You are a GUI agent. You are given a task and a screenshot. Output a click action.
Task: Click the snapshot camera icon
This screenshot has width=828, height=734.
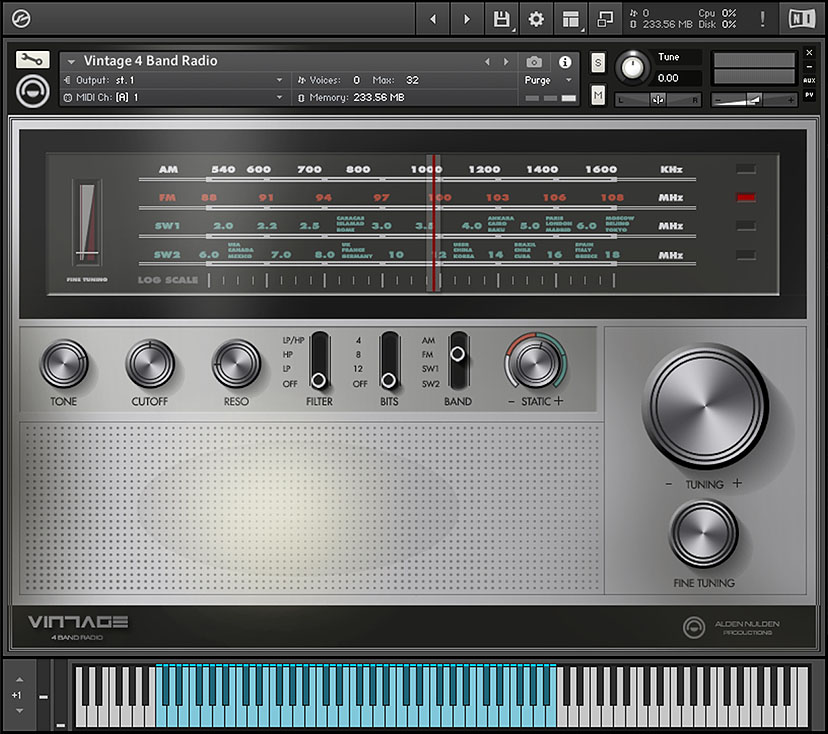pos(534,62)
